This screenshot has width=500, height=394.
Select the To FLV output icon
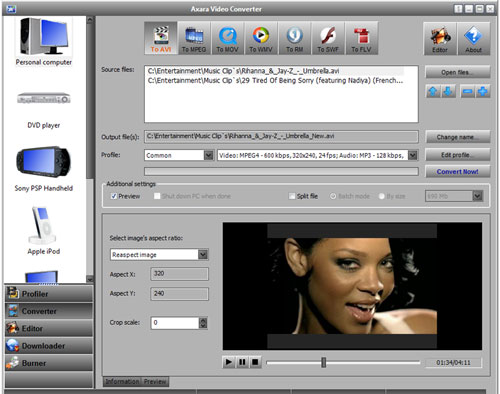361,38
